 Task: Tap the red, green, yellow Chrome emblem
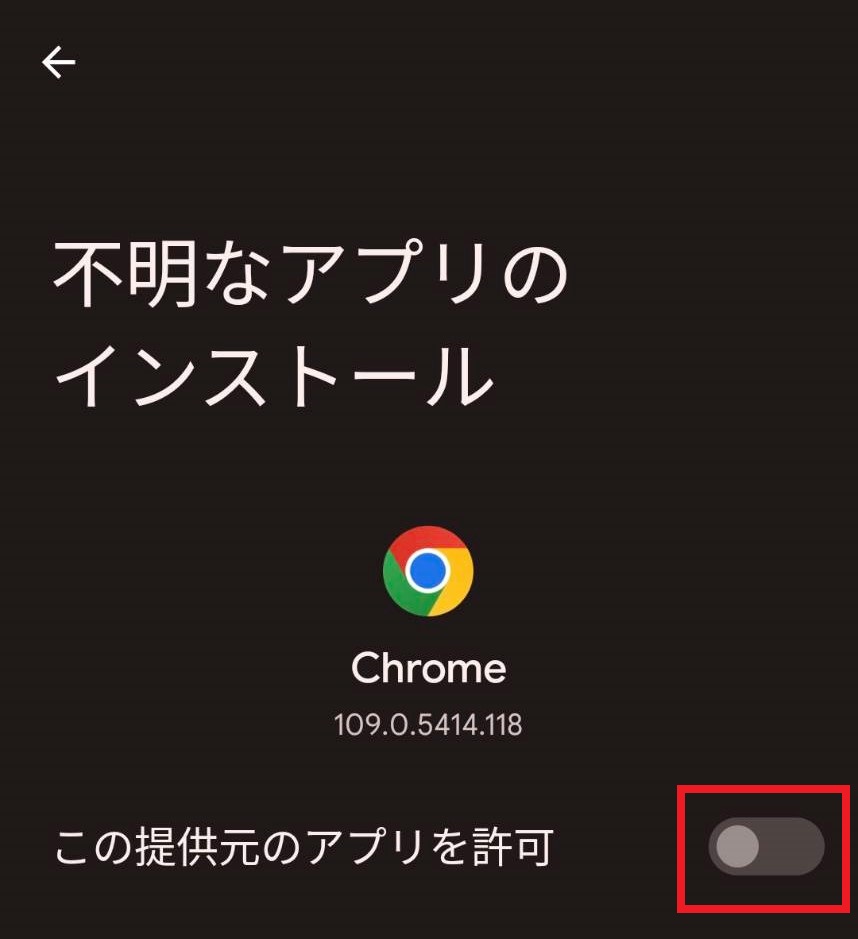428,571
